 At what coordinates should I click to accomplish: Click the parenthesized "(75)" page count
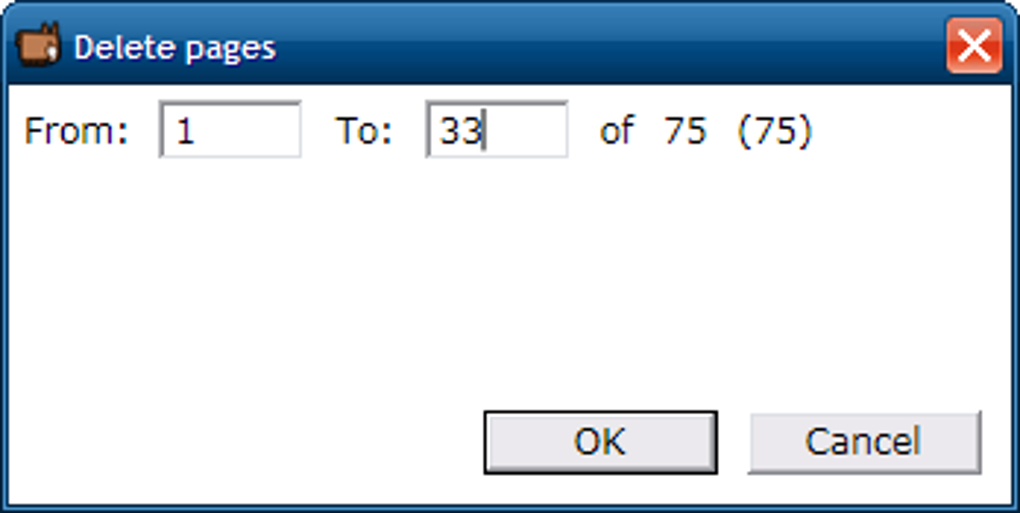tap(774, 131)
